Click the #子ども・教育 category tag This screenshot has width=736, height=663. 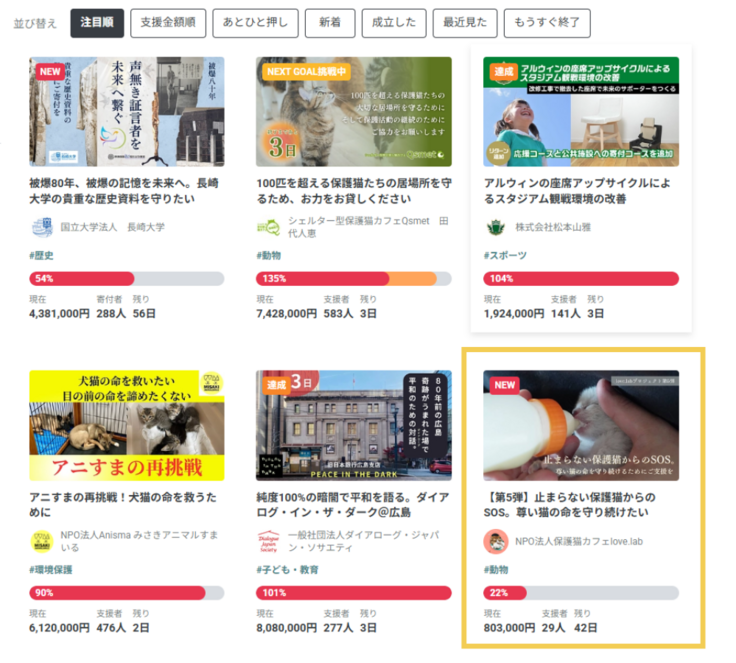point(290,570)
